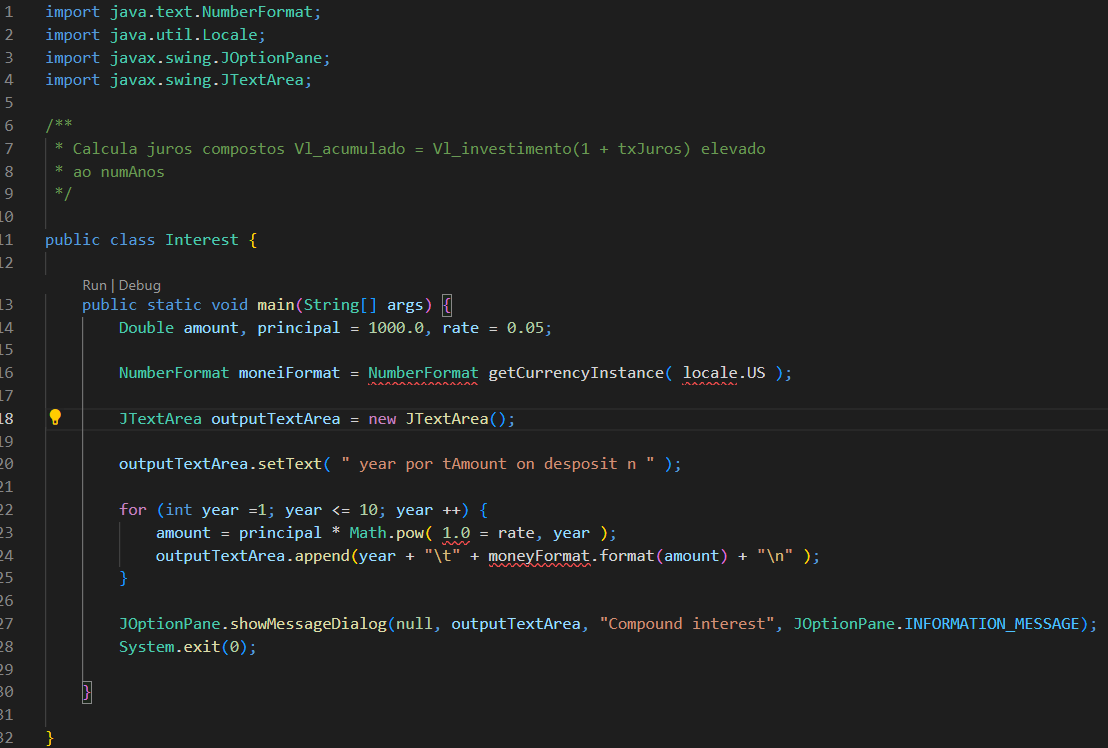Click the "Compound interest" string literal
The image size is (1108, 748).
687,624
